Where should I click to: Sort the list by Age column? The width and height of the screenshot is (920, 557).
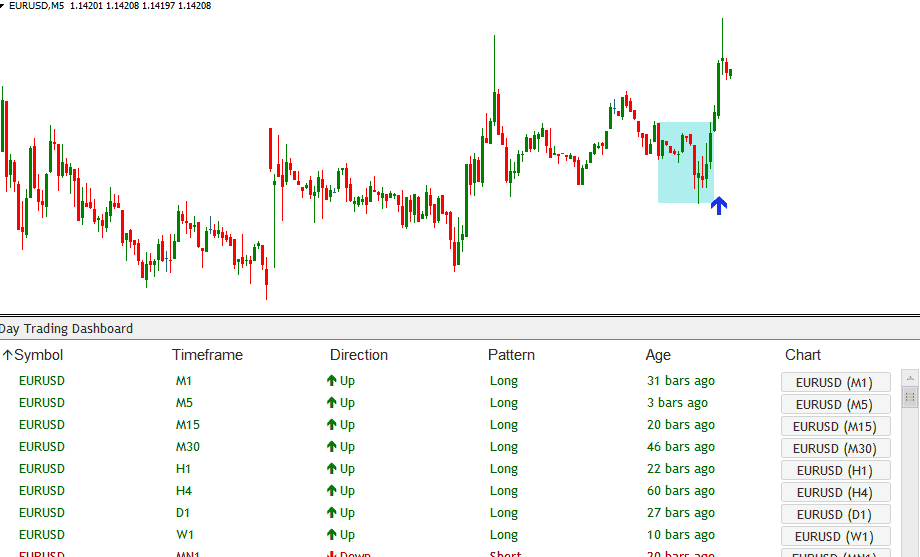tap(658, 355)
